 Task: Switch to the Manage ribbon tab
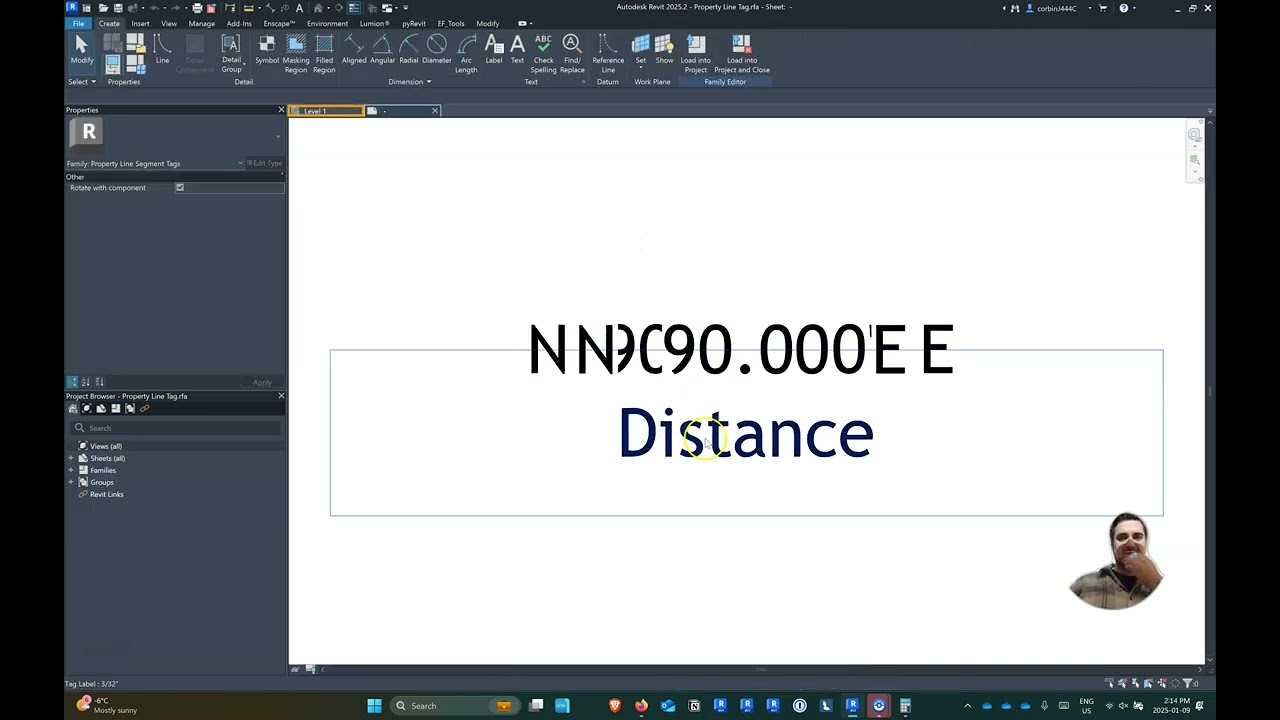pyautogui.click(x=201, y=23)
